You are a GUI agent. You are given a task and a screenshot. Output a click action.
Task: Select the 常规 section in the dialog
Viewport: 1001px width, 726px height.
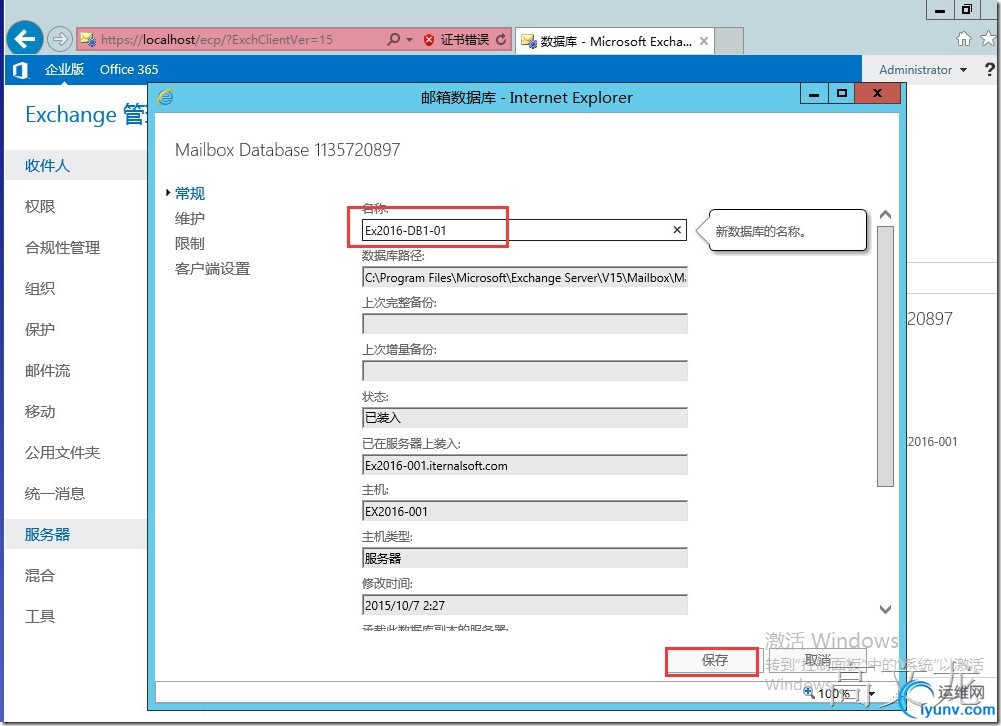[x=190, y=193]
